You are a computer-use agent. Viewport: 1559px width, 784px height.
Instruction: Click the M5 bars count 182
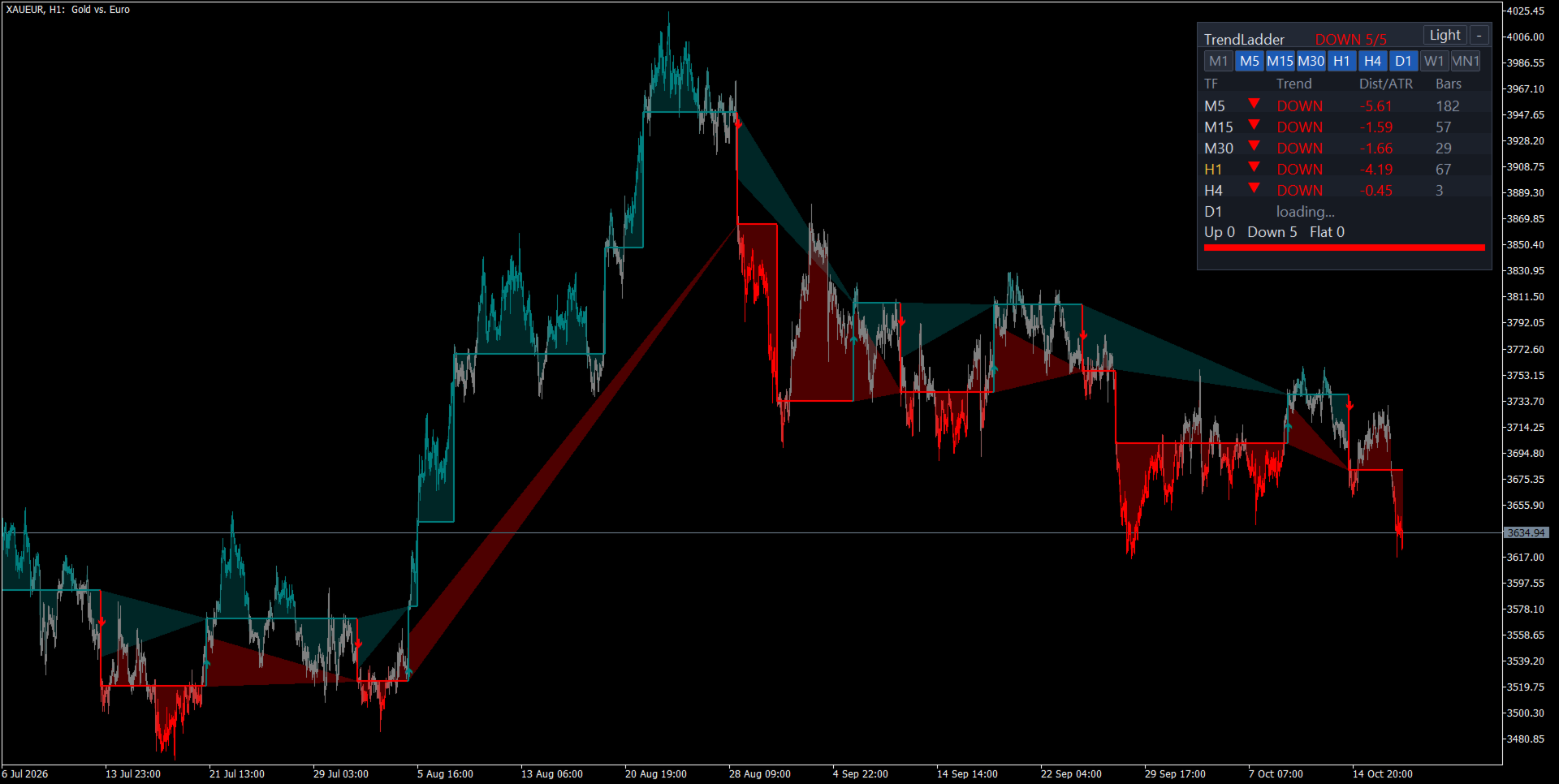1448,106
